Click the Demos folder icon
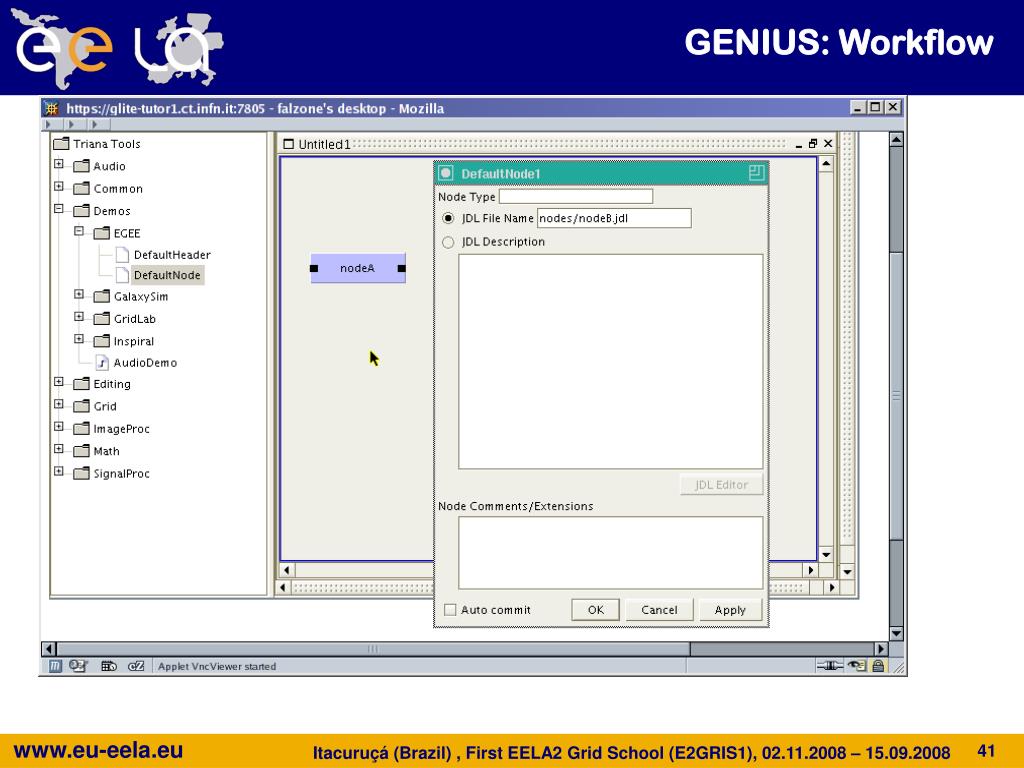The image size is (1024, 768). [x=82, y=211]
